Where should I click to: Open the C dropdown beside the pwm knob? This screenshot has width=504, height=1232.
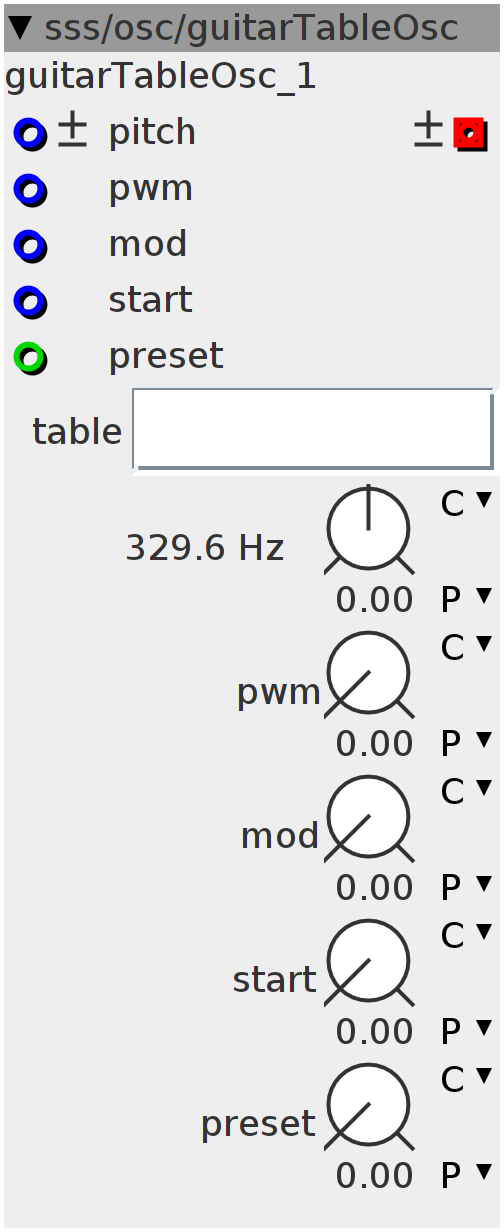[467, 648]
